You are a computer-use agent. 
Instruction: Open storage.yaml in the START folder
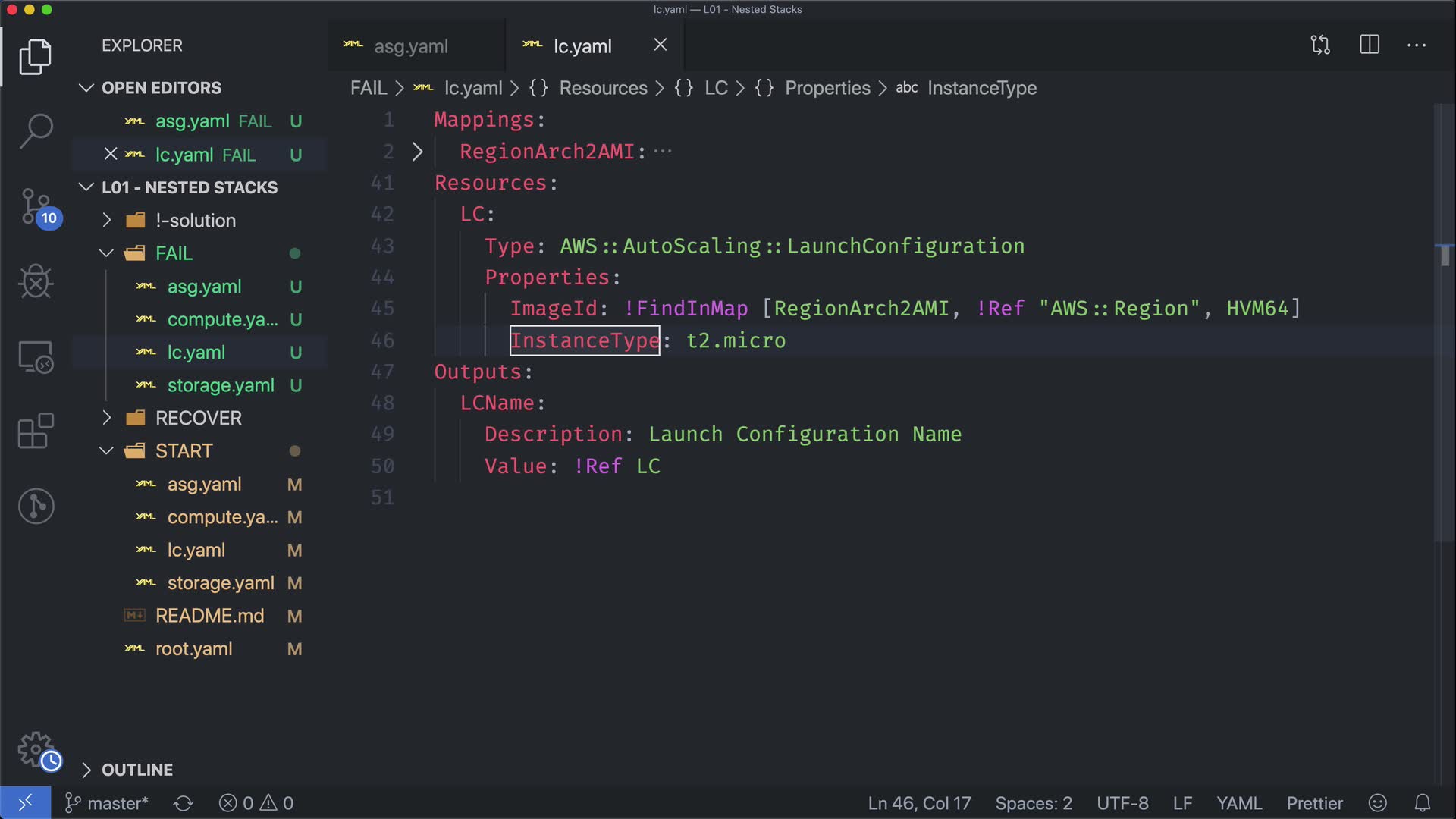(220, 583)
